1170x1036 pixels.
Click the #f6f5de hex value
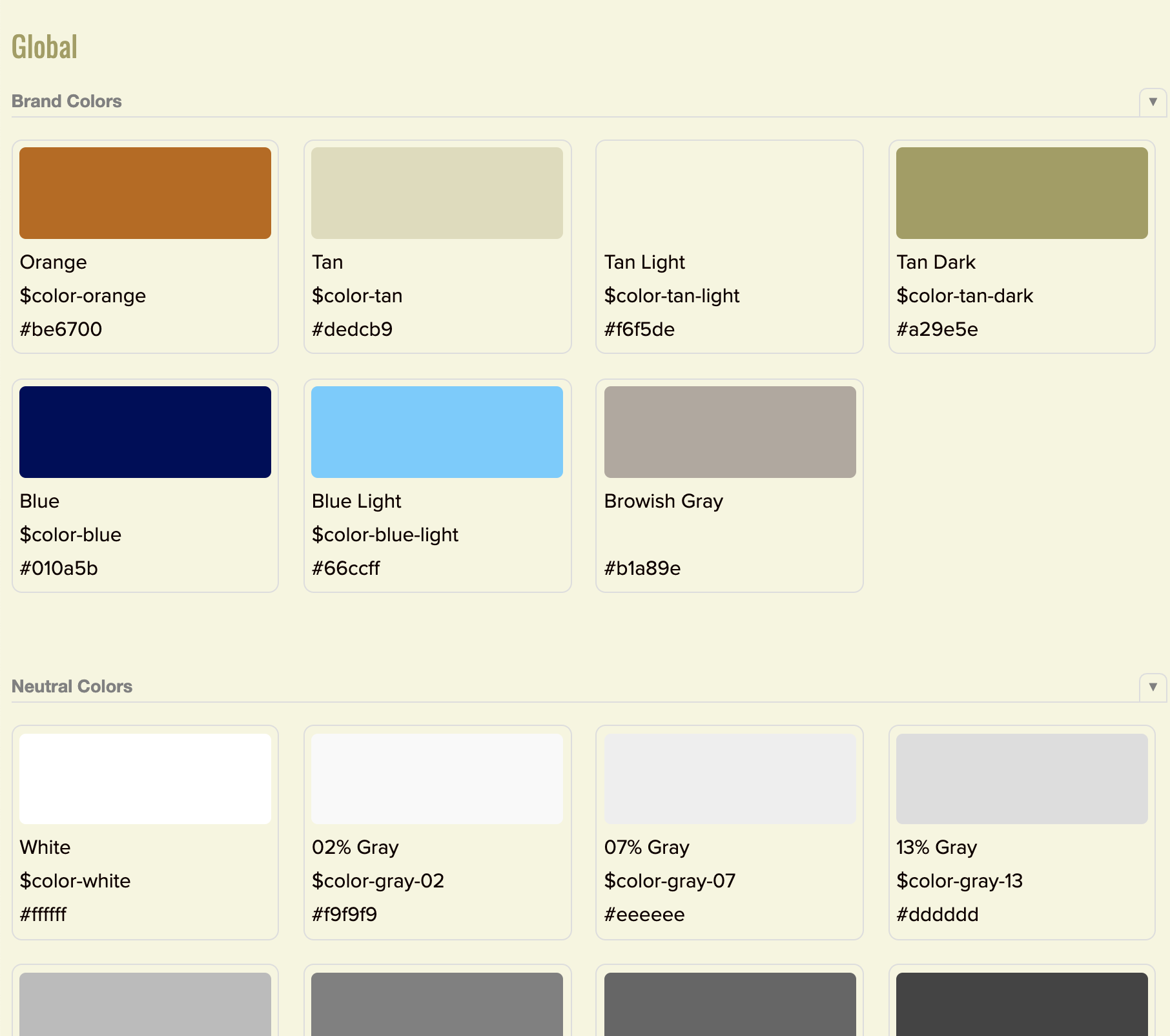pyautogui.click(x=639, y=329)
